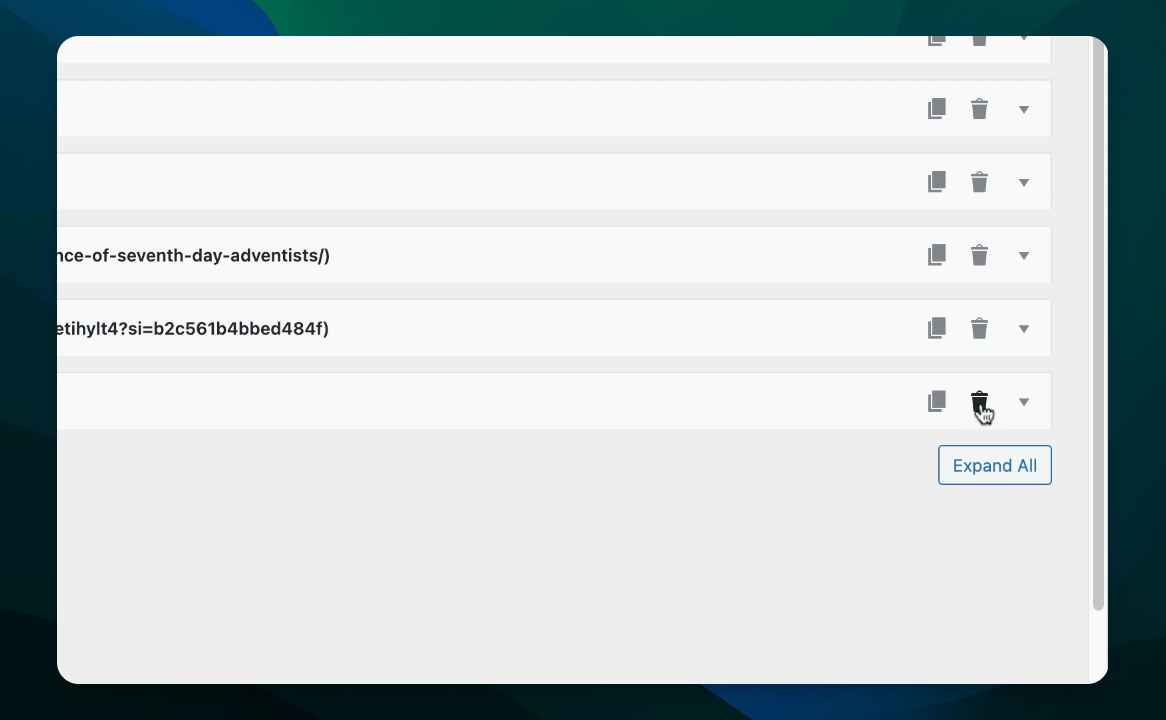Duplicate the etihylt4?si=b2c561b4bbed484f row
Viewport: 1166px width, 720px height.
coord(937,328)
